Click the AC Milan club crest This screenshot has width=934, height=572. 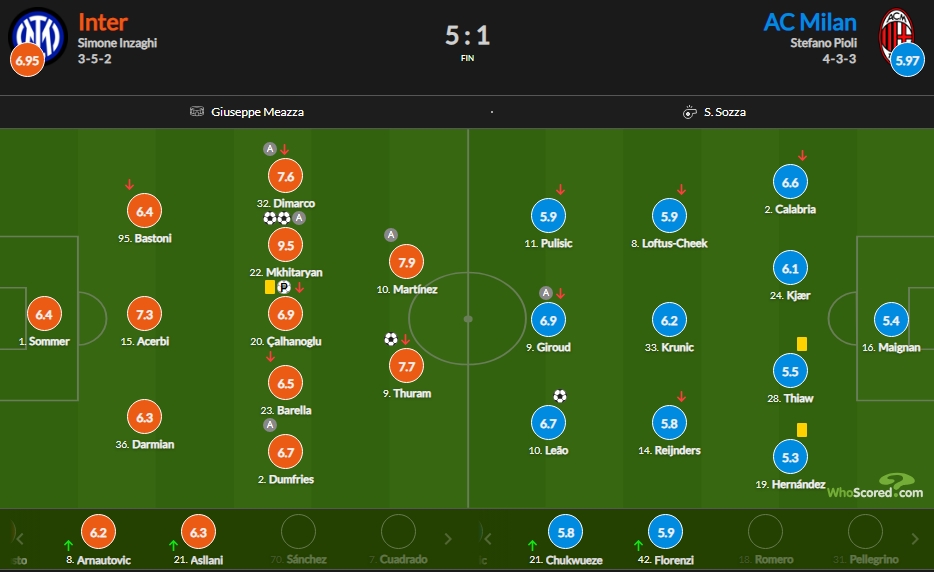tap(897, 35)
